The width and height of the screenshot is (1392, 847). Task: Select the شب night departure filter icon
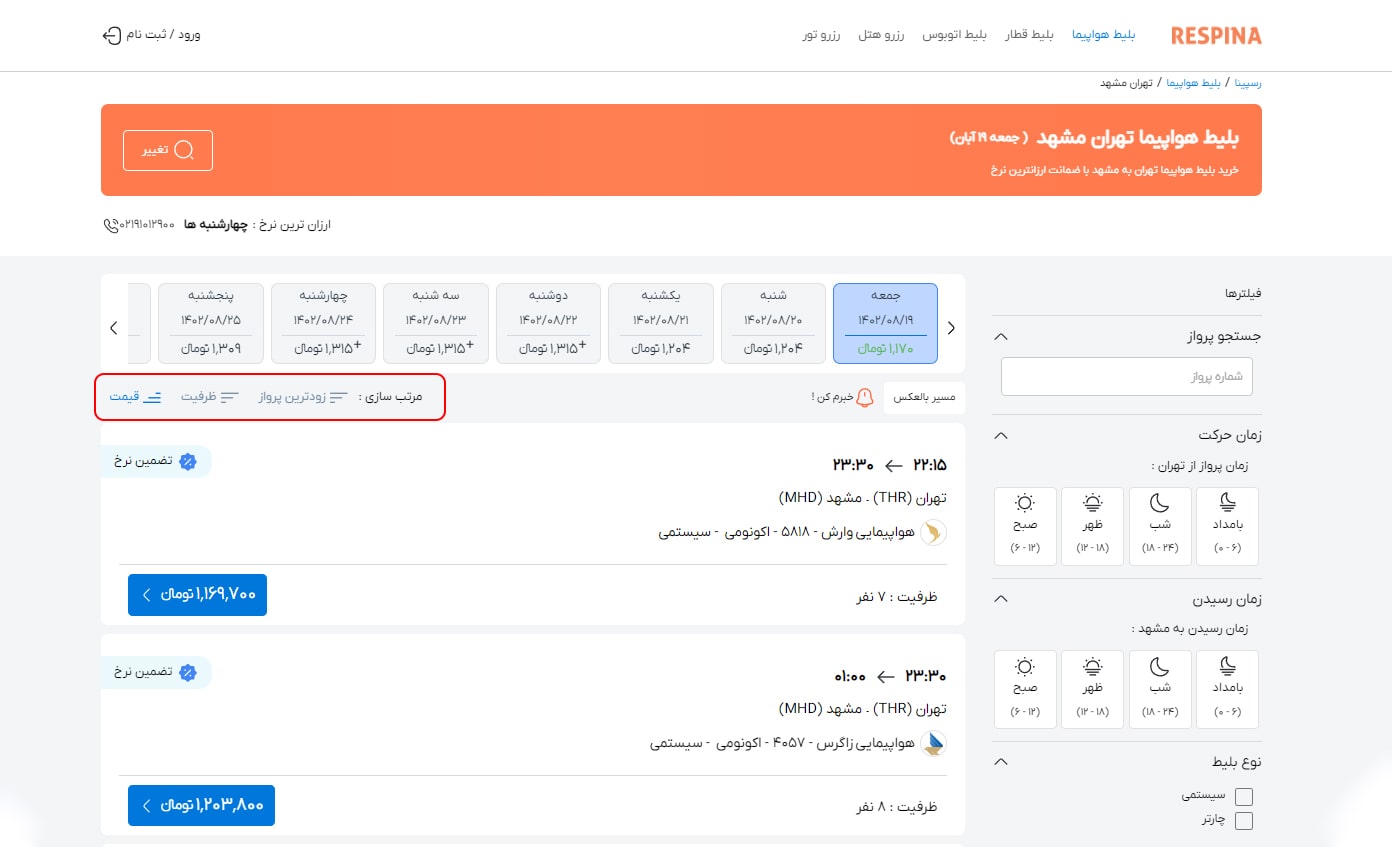click(x=1160, y=503)
